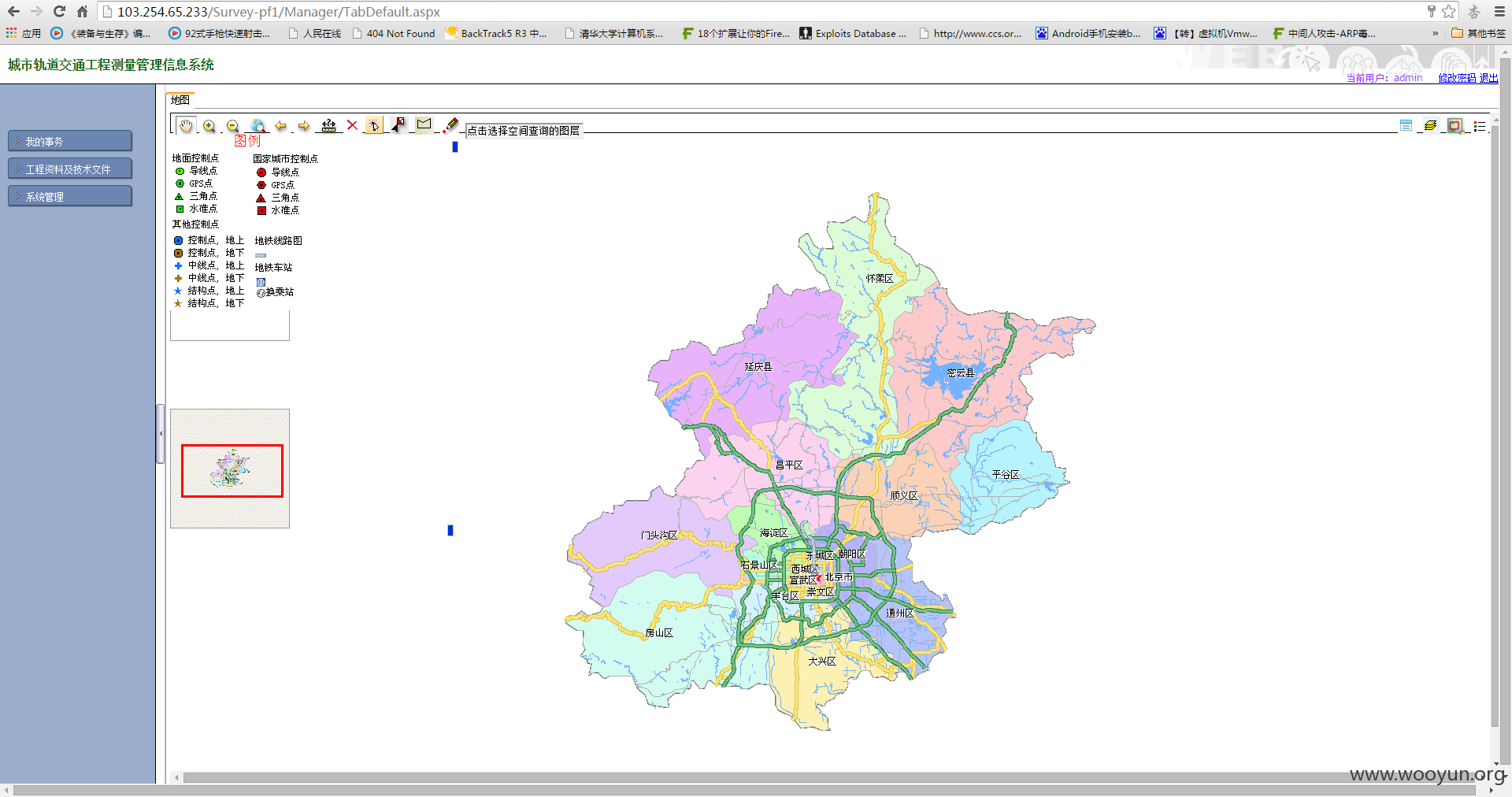The image size is (1512, 797).
Task: Select the flag marker tool
Action: click(398, 124)
